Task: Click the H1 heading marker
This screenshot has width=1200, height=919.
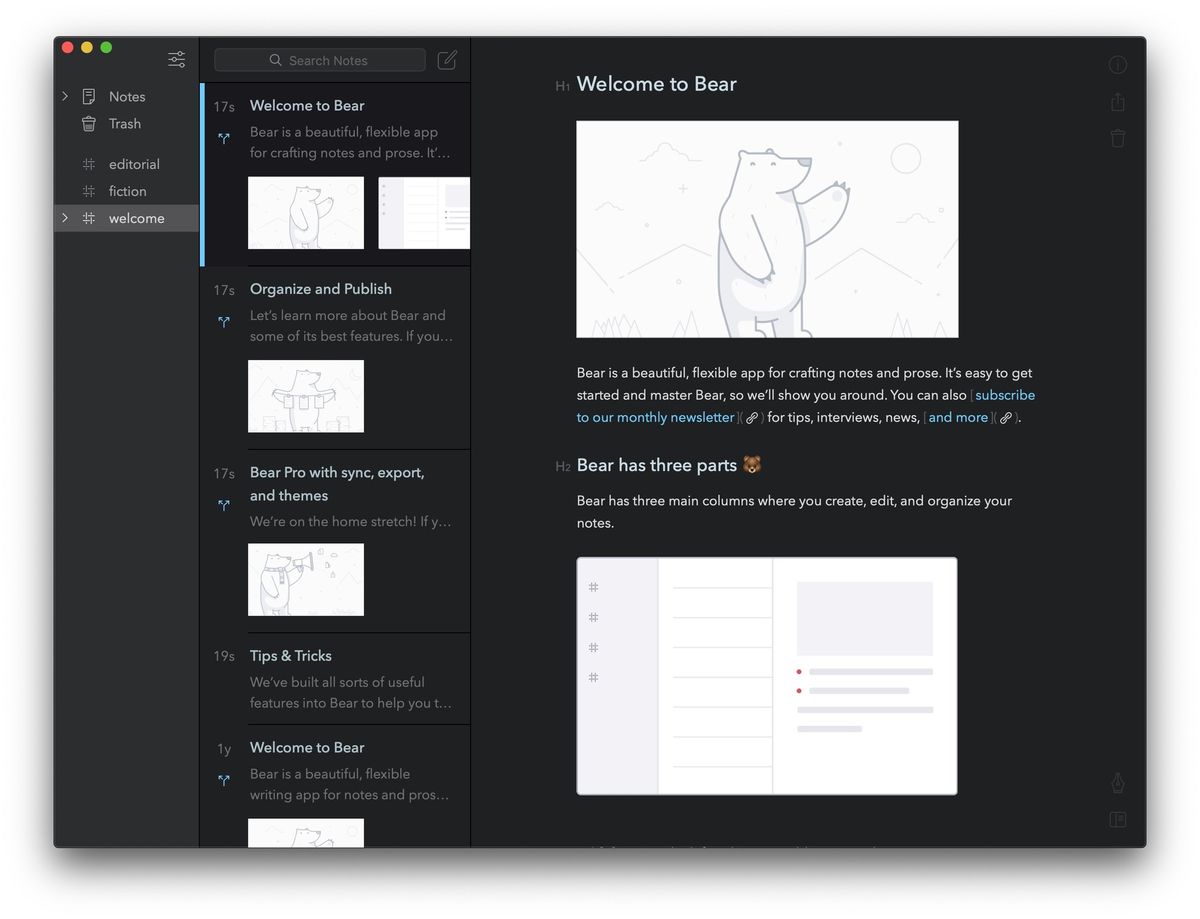Action: (563, 87)
